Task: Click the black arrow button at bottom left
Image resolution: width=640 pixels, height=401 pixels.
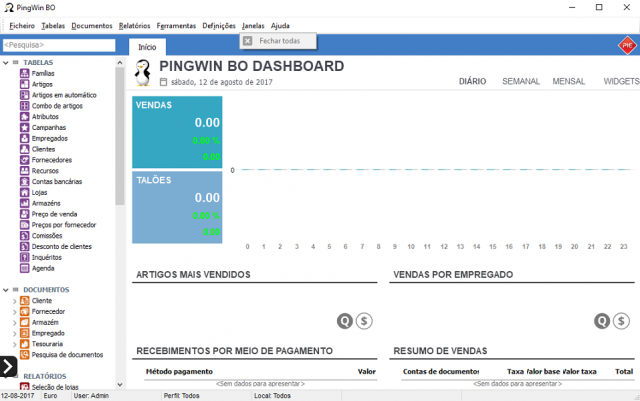Action: coord(9,367)
